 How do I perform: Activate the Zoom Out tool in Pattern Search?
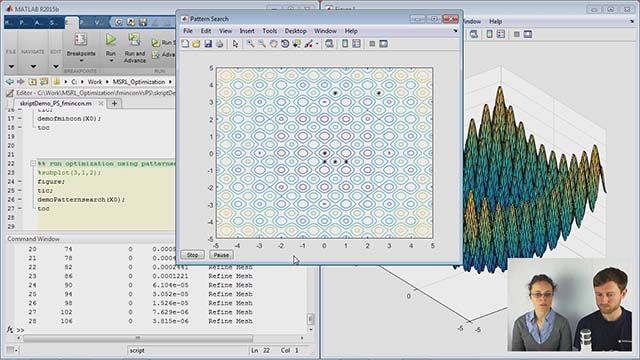coord(262,44)
